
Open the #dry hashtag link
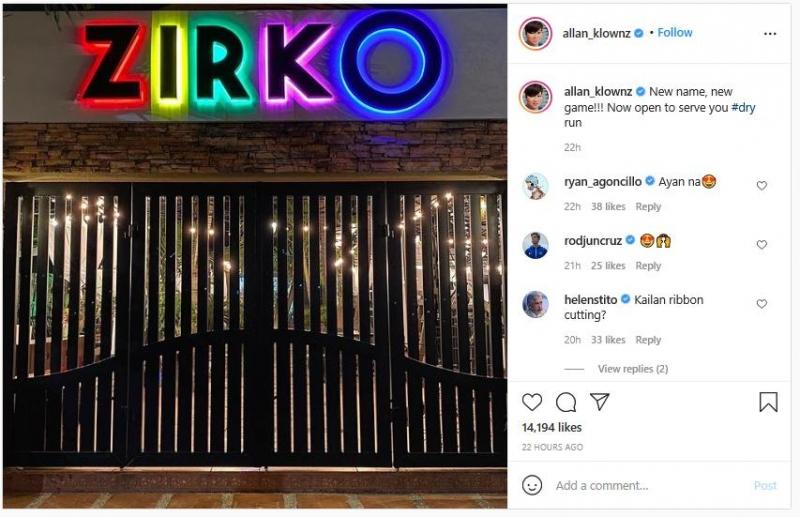(x=743, y=107)
